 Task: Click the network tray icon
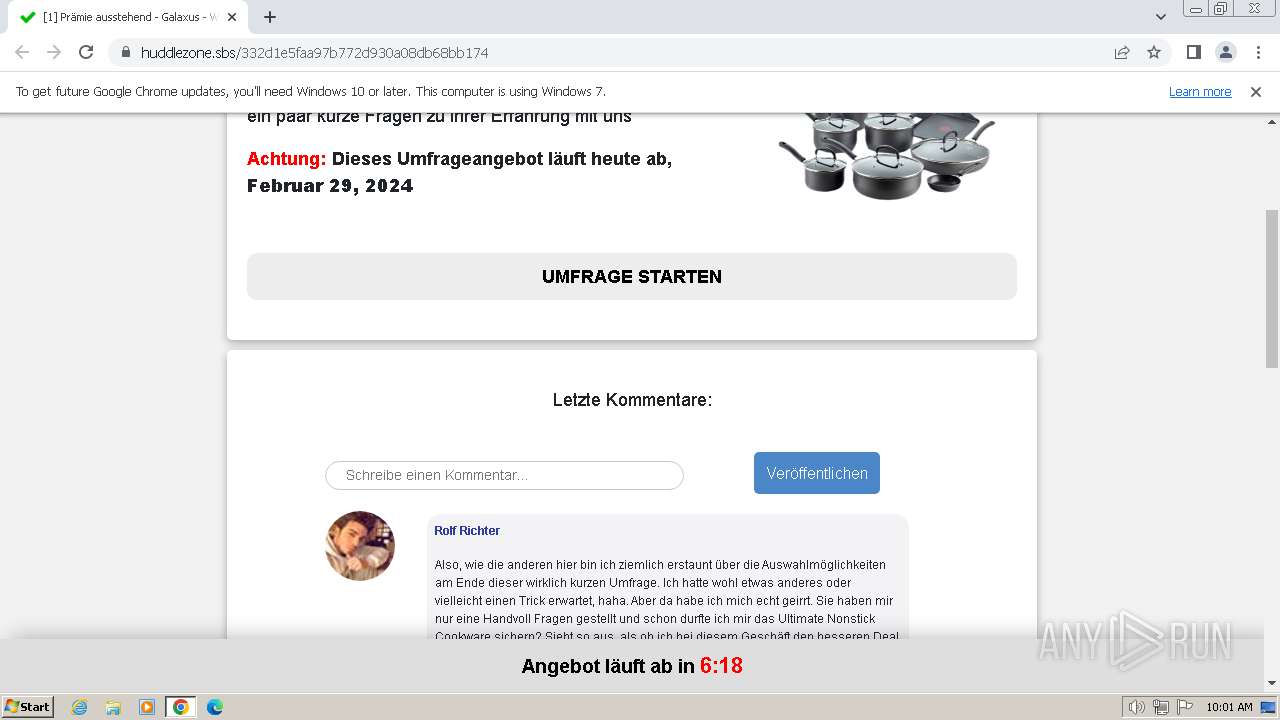pos(1160,707)
